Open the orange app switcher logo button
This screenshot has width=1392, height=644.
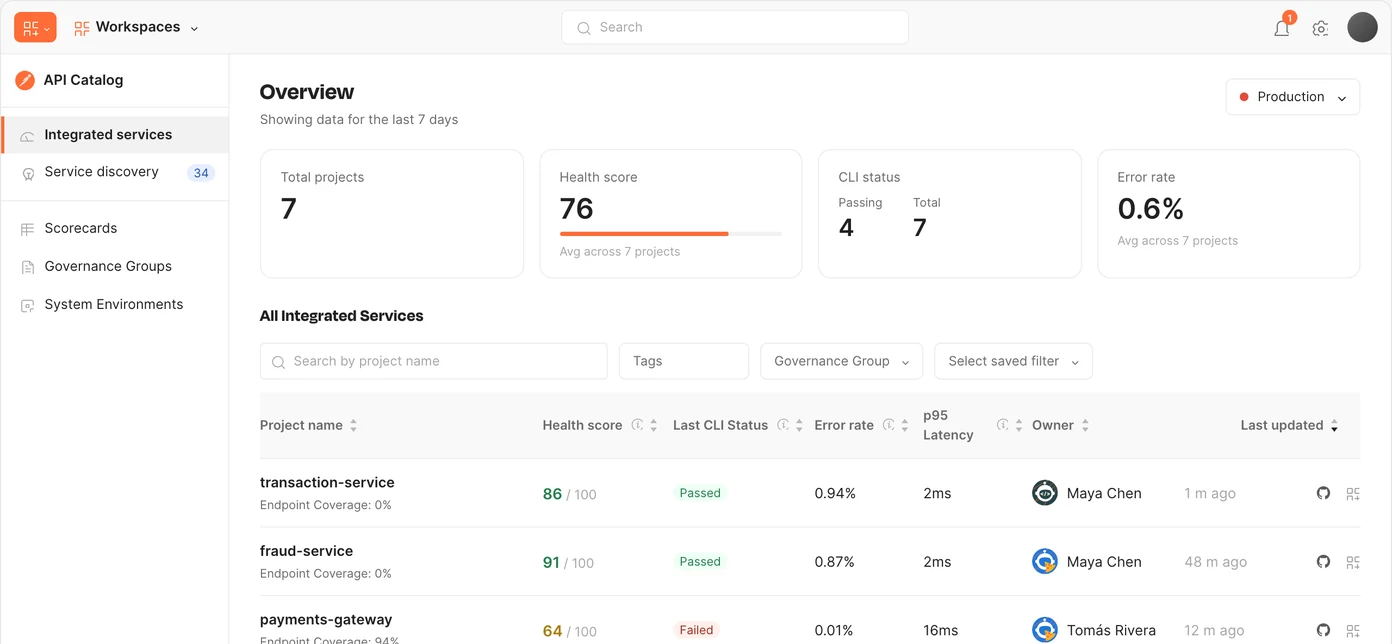tap(35, 28)
